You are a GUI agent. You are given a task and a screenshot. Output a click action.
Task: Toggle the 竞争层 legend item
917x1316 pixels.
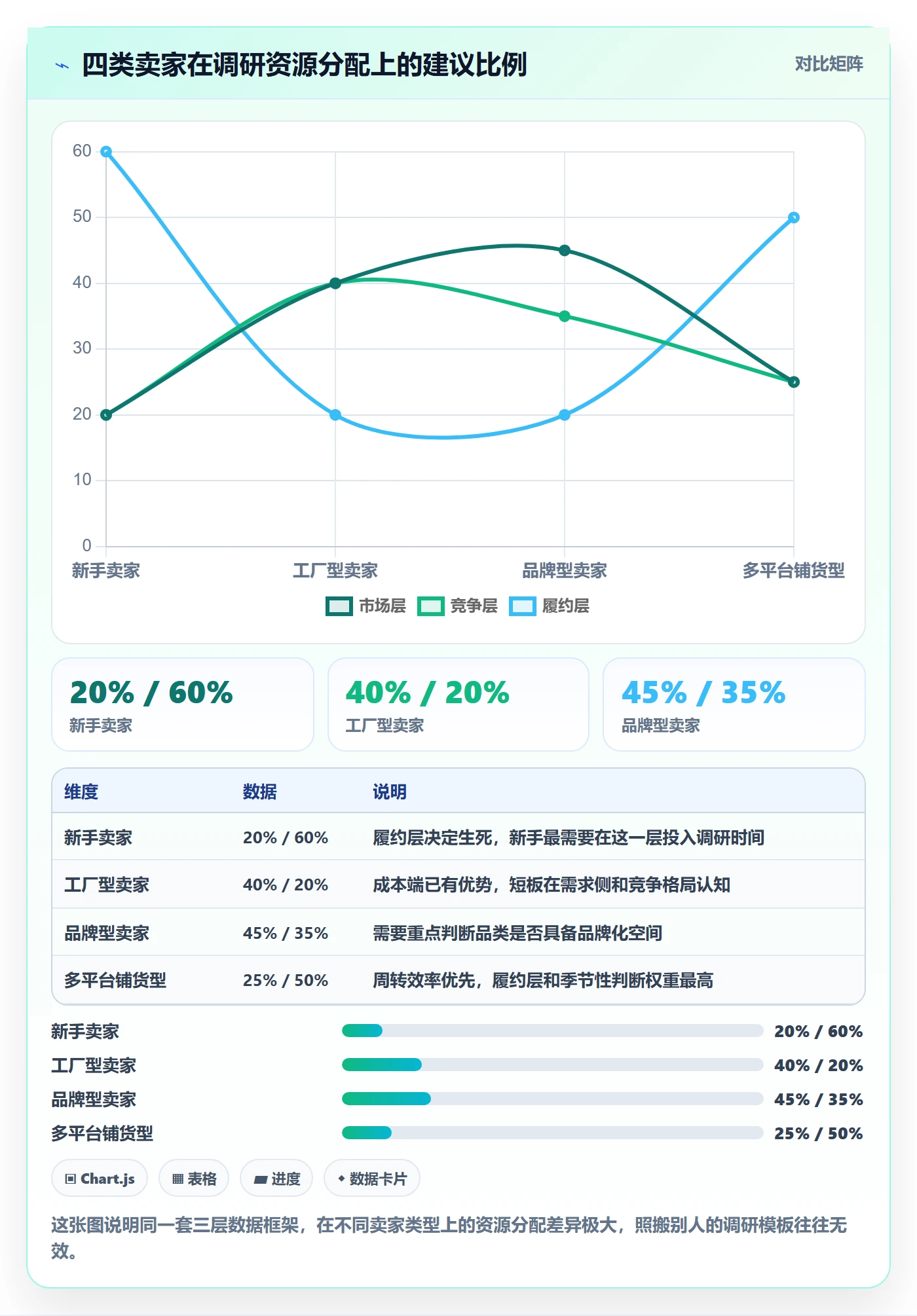pos(457,606)
